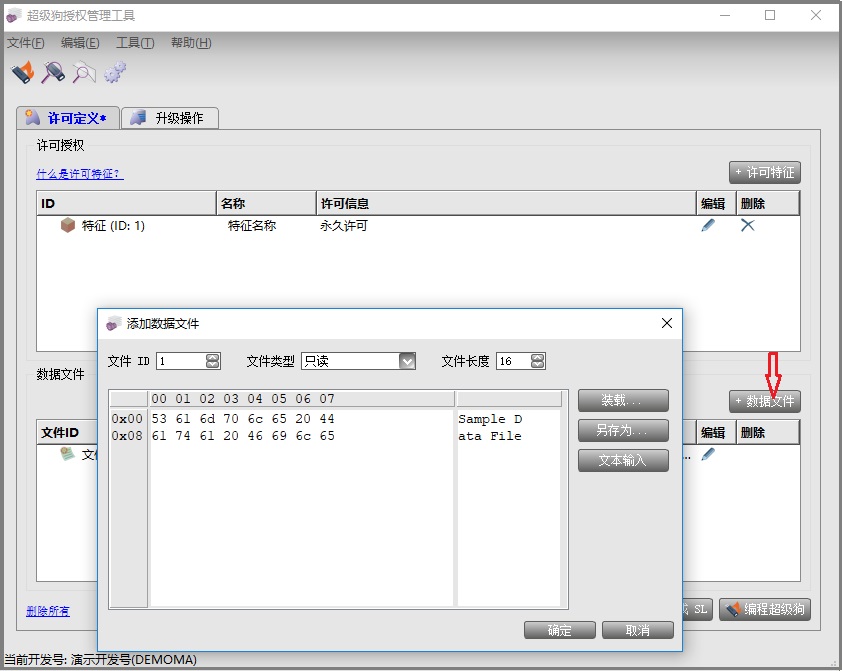This screenshot has height=671, width=842.
Task: Click the pencil edit icon in data file row
Action: coord(708,454)
